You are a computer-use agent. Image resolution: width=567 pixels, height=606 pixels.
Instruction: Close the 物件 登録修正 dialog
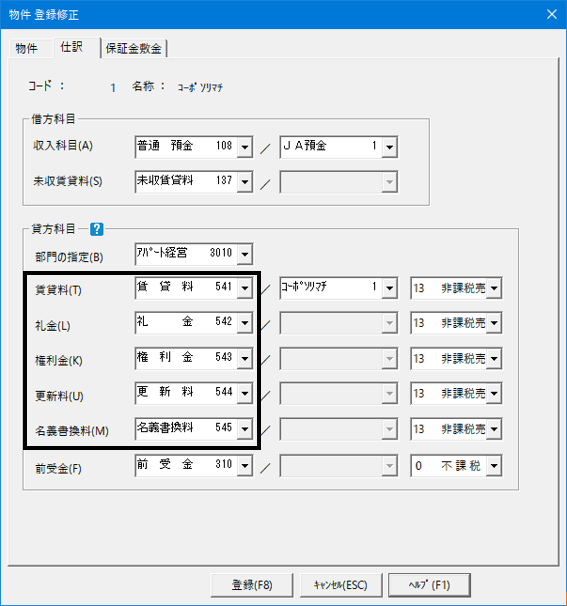[x=552, y=14]
